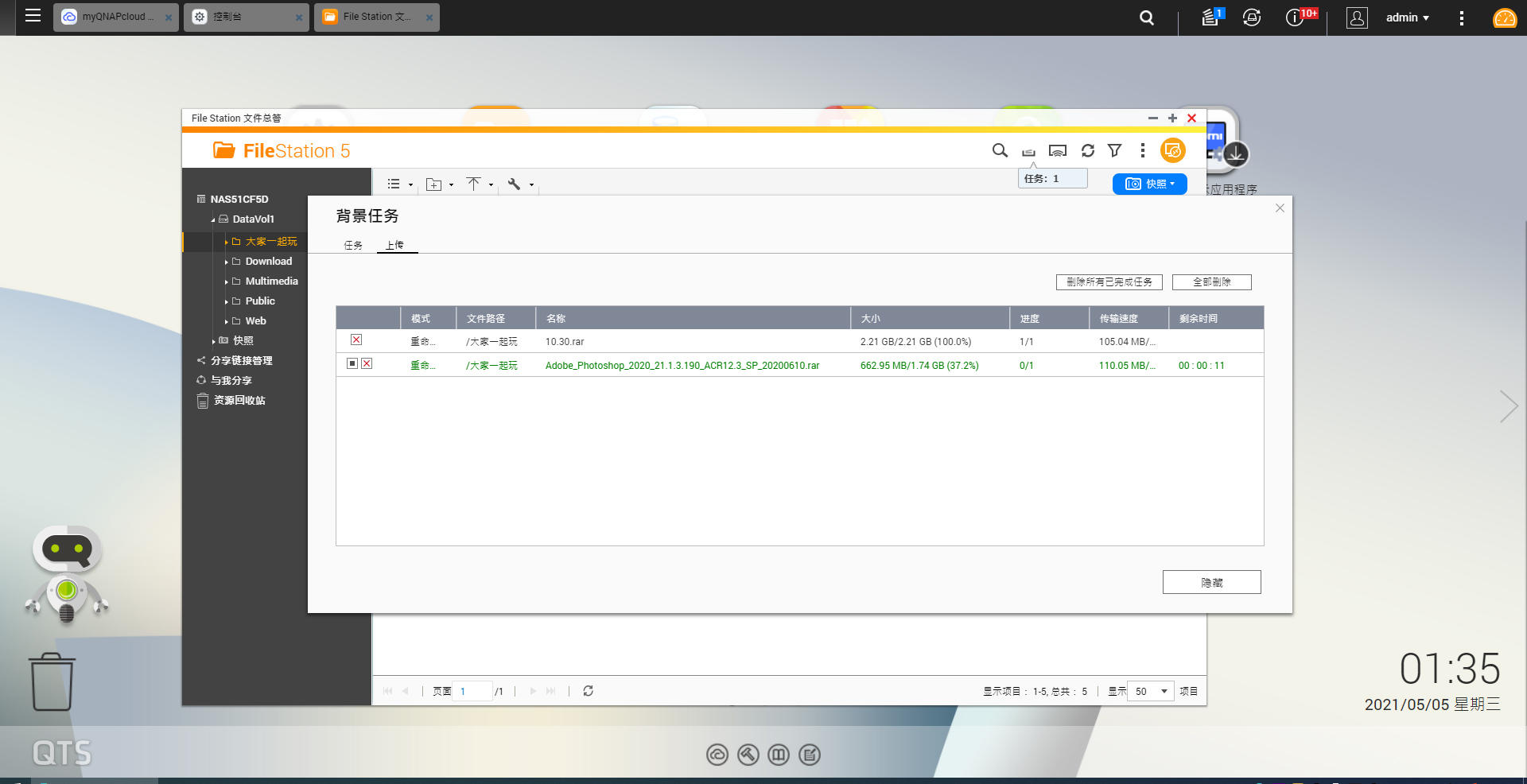The height and width of the screenshot is (784, 1527).
Task: Click the 全部删除 button
Action: point(1211,282)
